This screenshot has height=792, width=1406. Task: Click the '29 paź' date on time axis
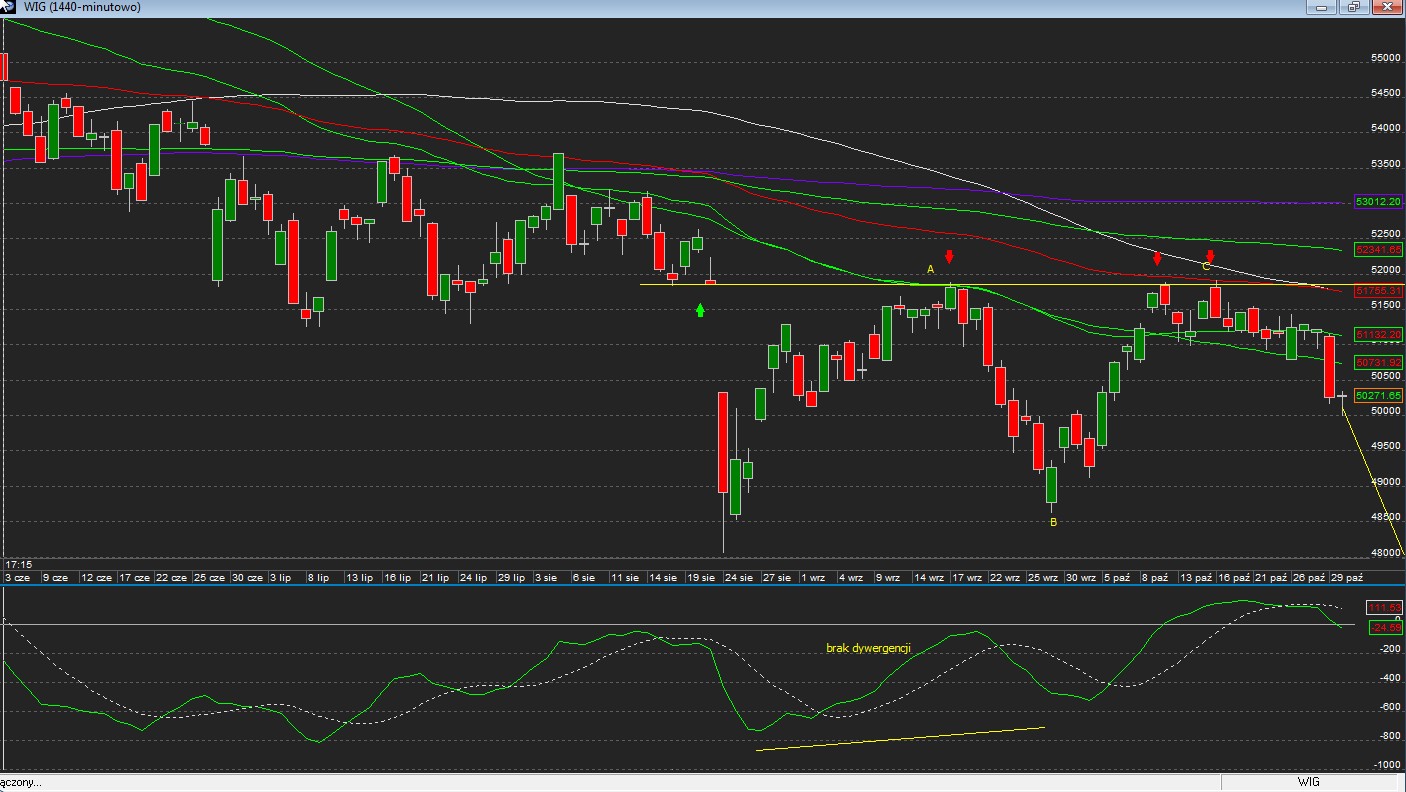coord(1346,578)
